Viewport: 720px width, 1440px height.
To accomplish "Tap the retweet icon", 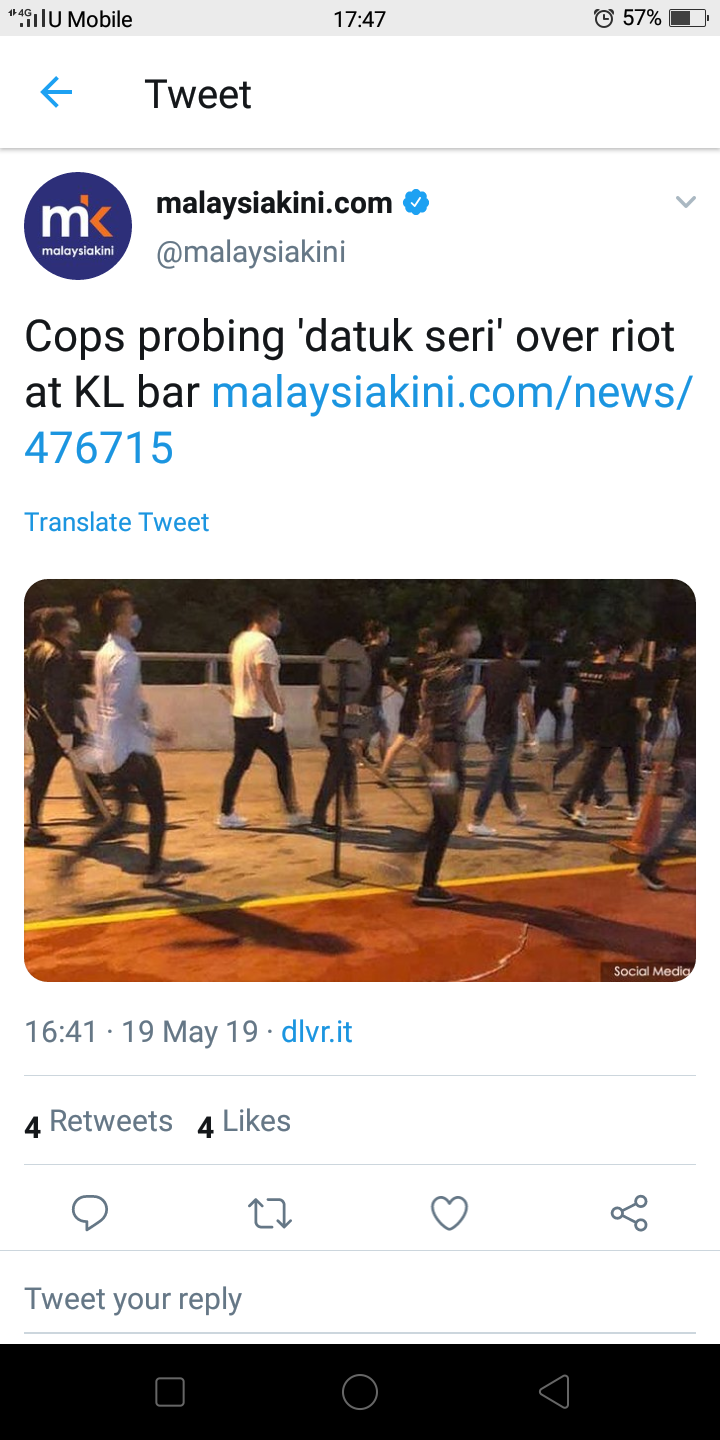I will click(x=270, y=1213).
